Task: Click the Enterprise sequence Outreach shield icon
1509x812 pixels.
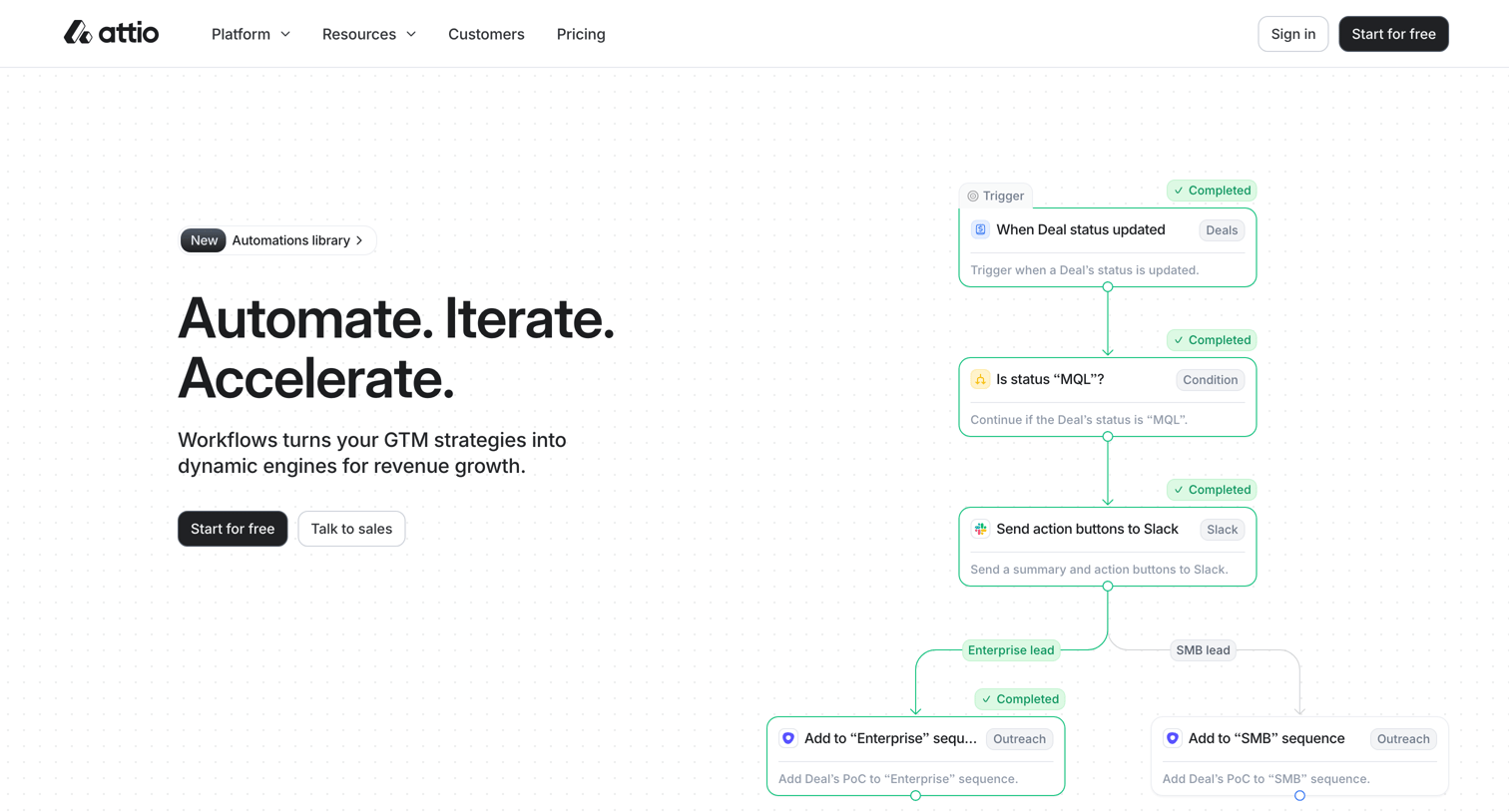Action: (x=788, y=738)
